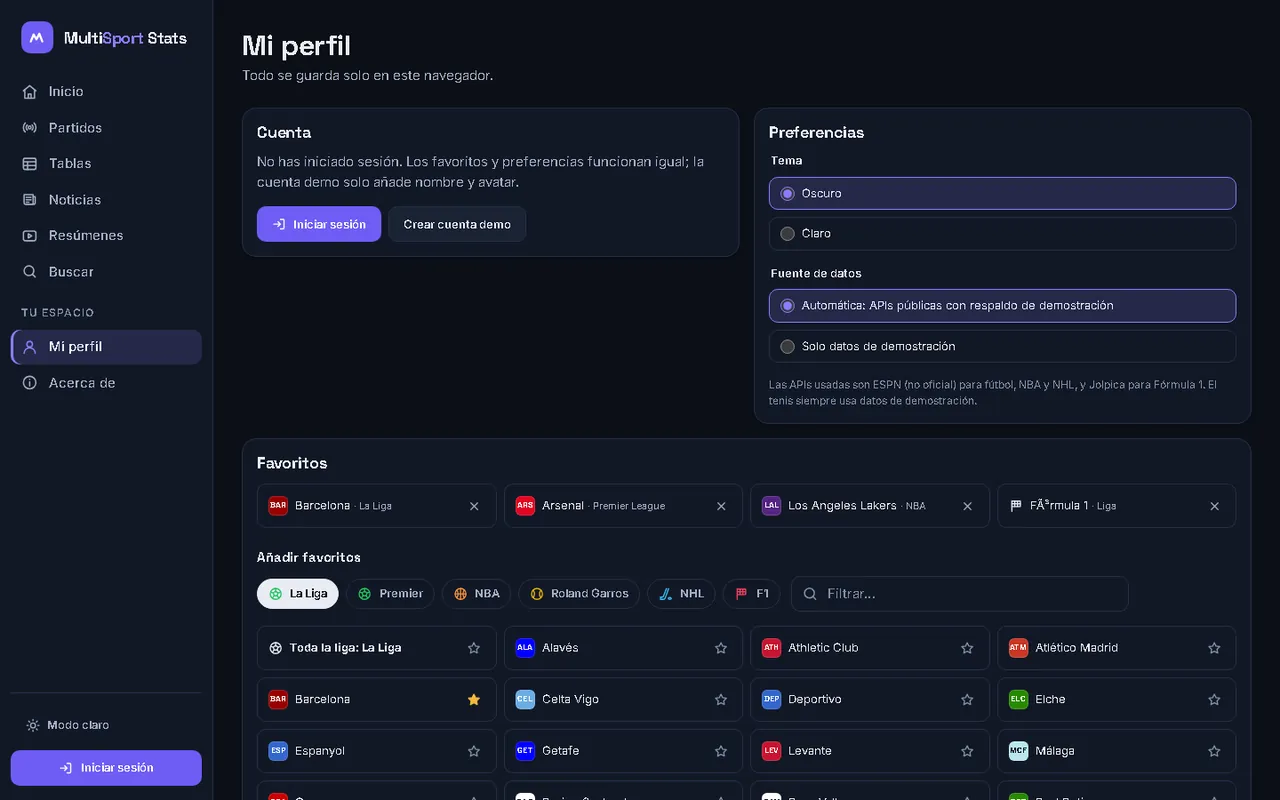Switch to the Roland Garros chip
This screenshot has width=1280, height=800.
579,594
